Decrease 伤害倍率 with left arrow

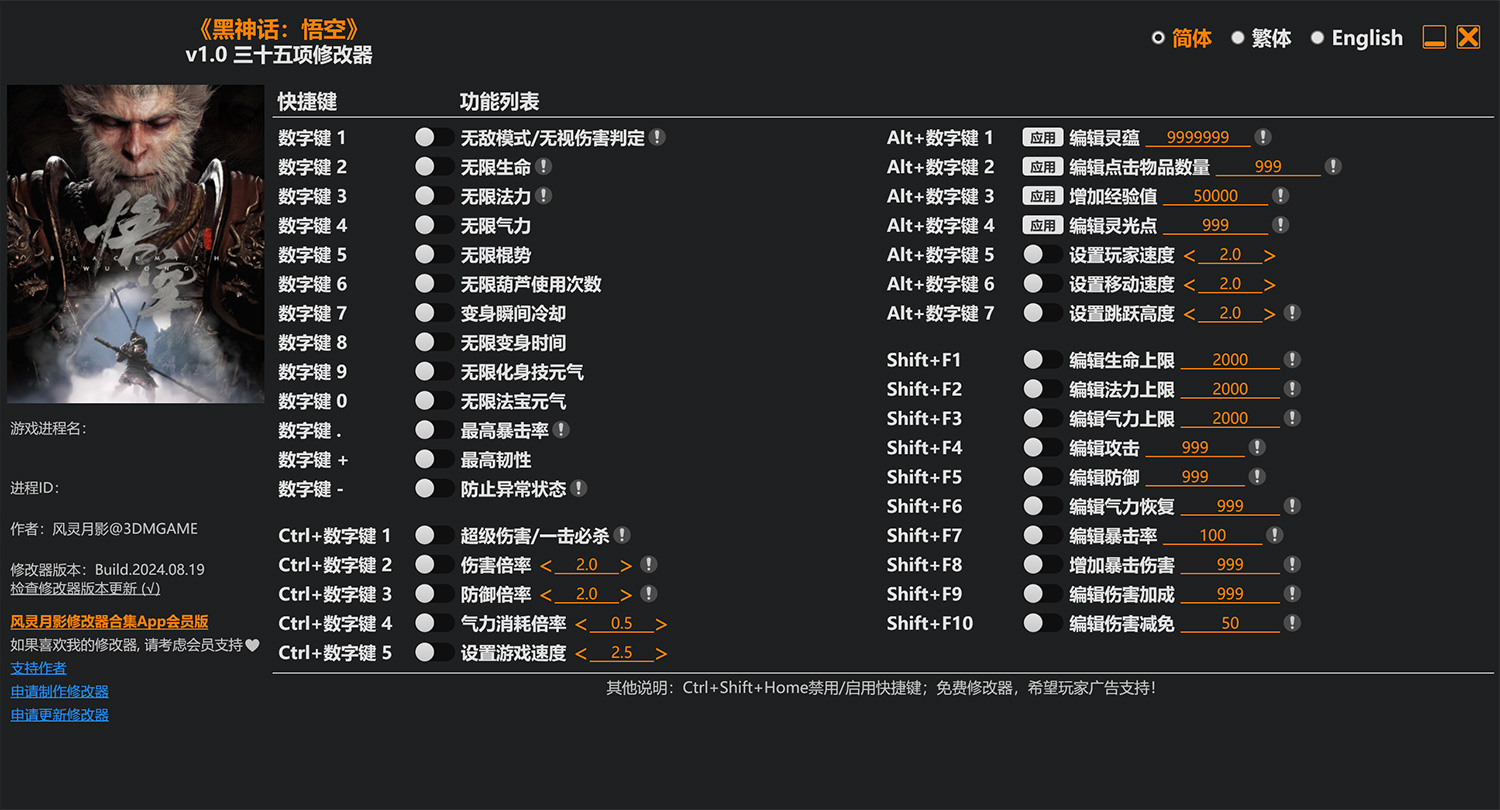tap(546, 566)
